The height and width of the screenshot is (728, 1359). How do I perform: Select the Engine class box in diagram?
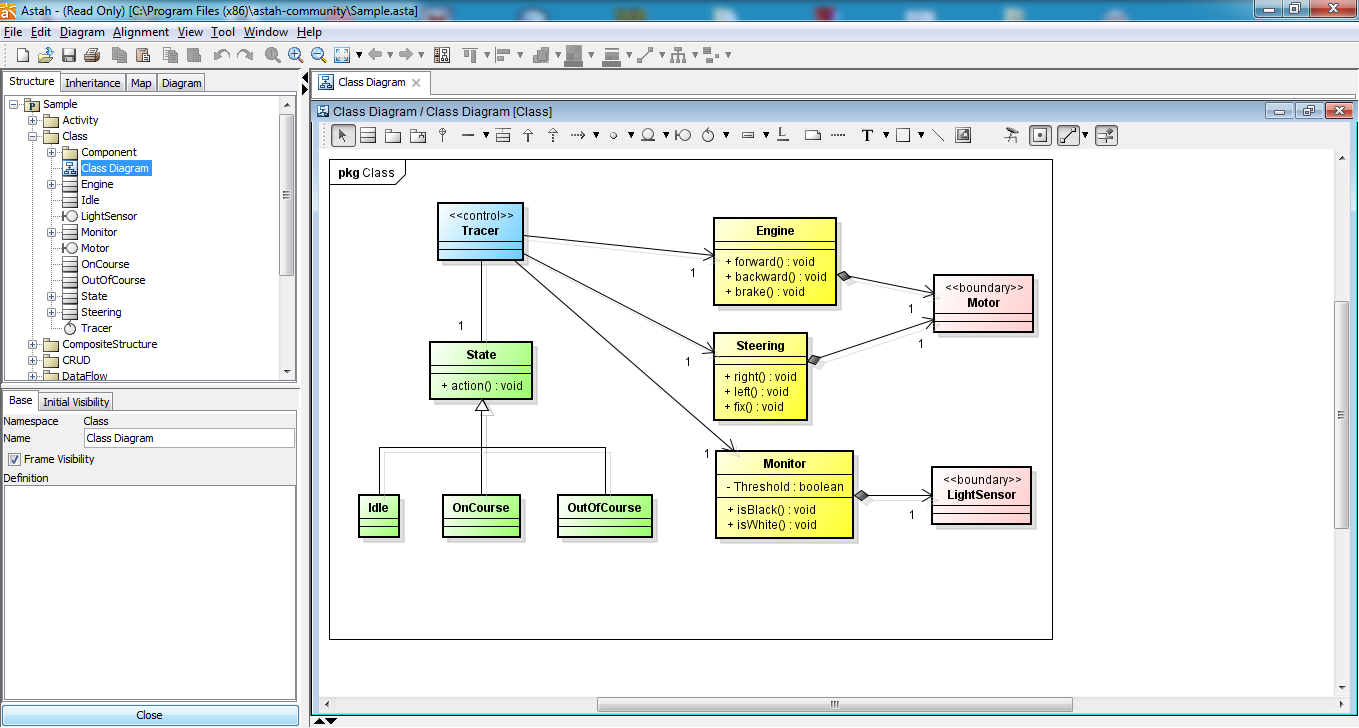[x=775, y=261]
